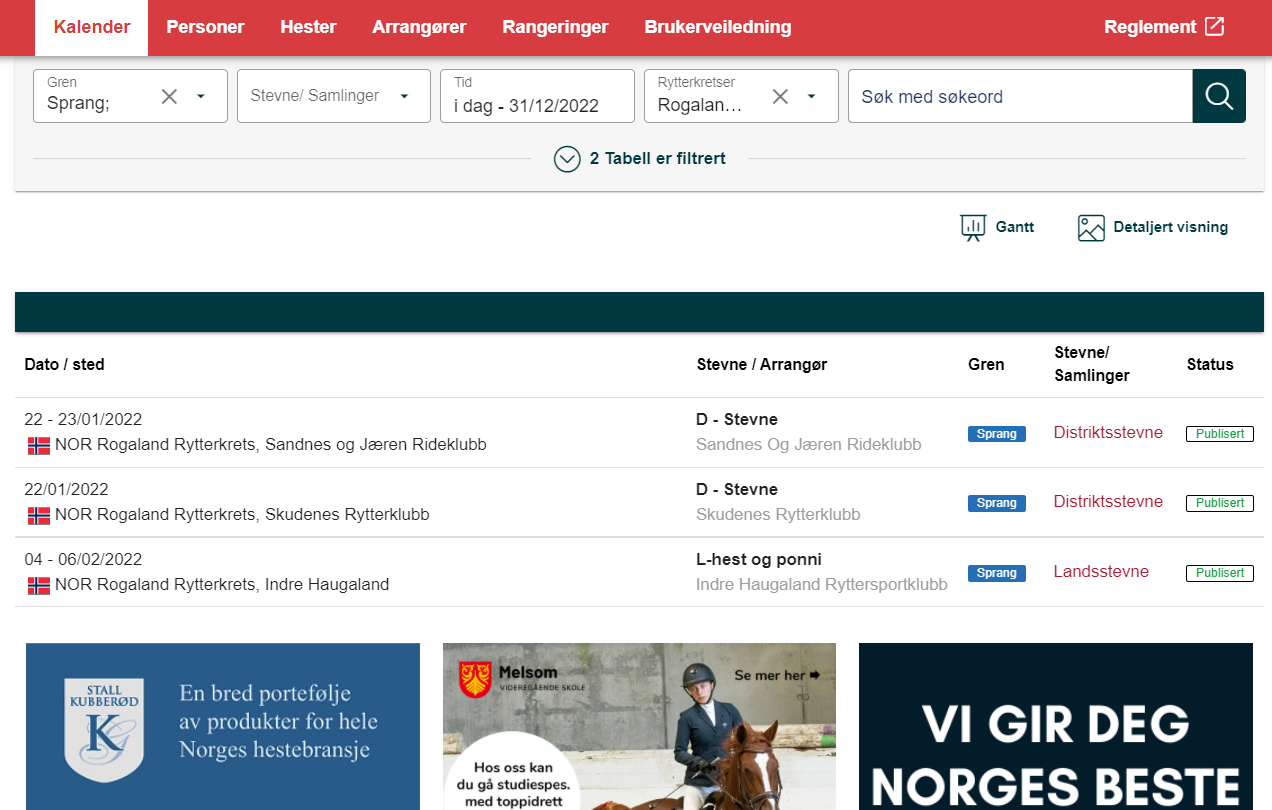Switch to Detaljert visning
Image resolution: width=1272 pixels, height=810 pixels.
pyautogui.click(x=1153, y=228)
